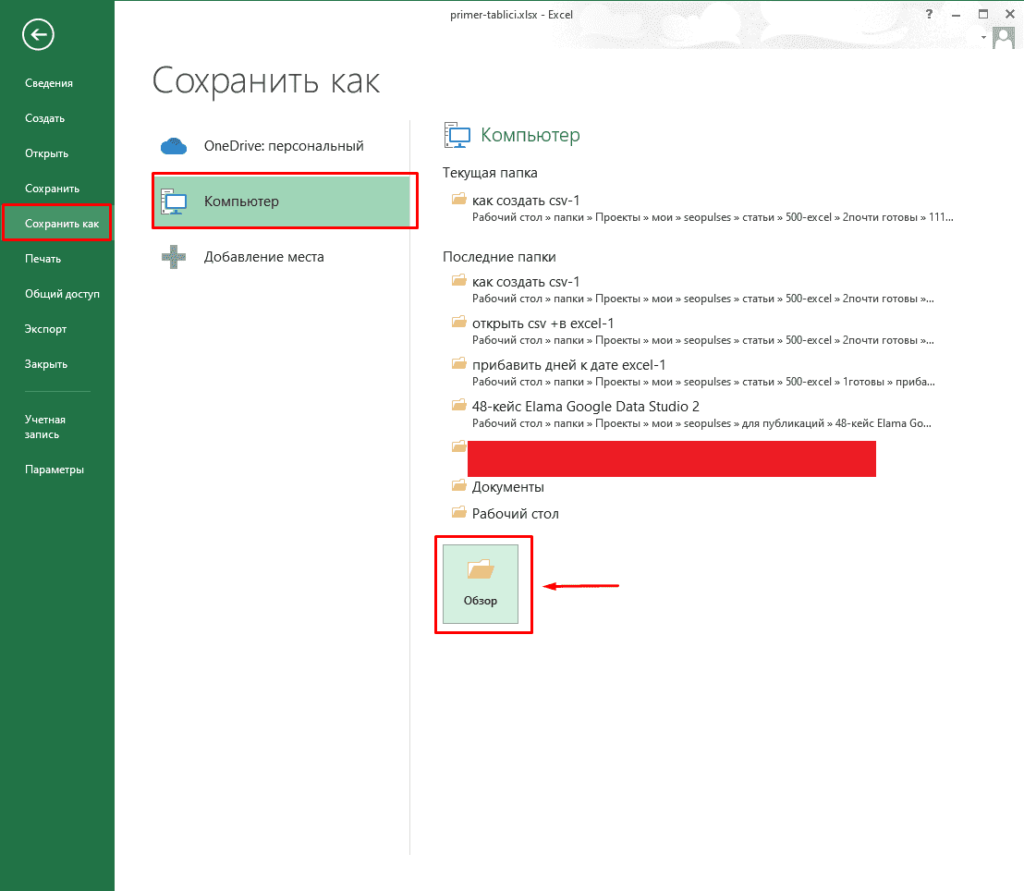1024x891 pixels.
Task: Click the back arrow circle icon
Action: click(38, 35)
